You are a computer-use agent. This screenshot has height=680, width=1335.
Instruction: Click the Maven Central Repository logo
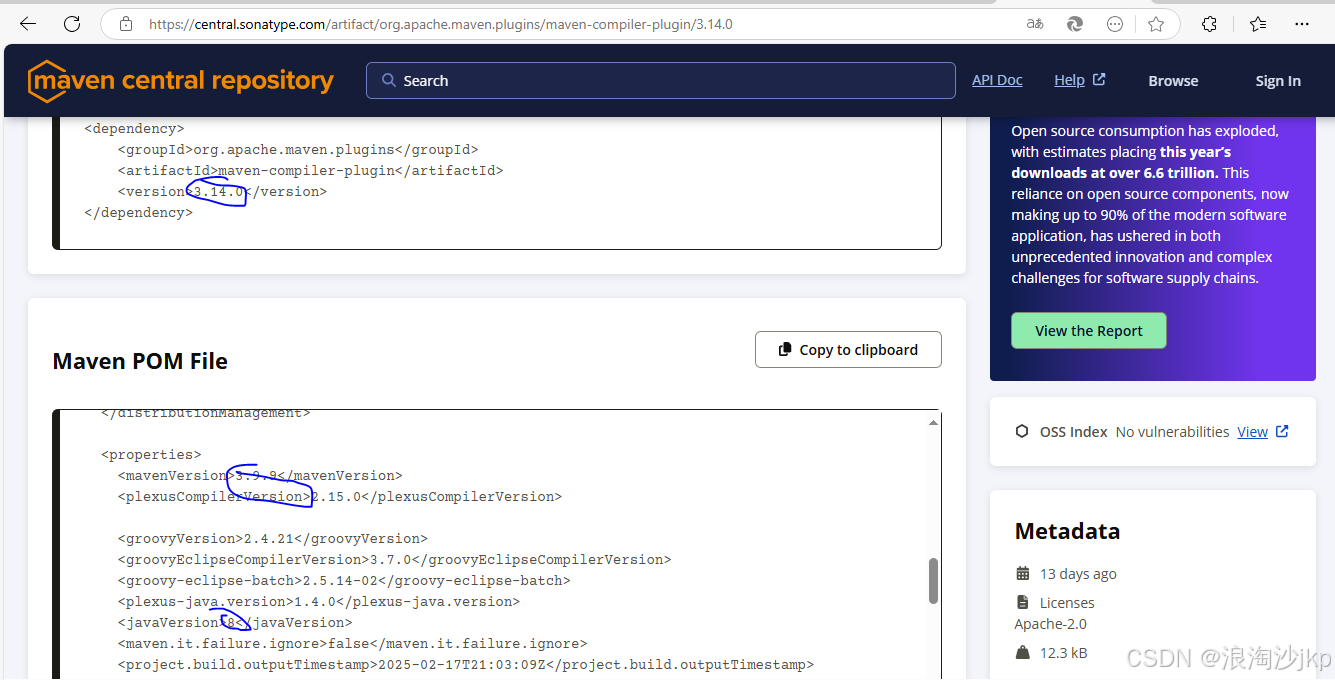click(x=181, y=81)
